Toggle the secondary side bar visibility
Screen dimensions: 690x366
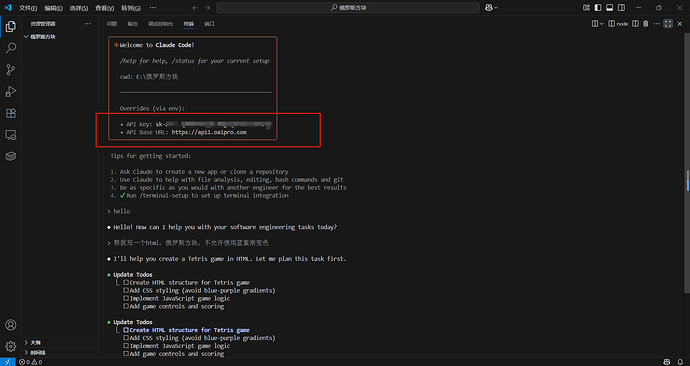point(621,7)
